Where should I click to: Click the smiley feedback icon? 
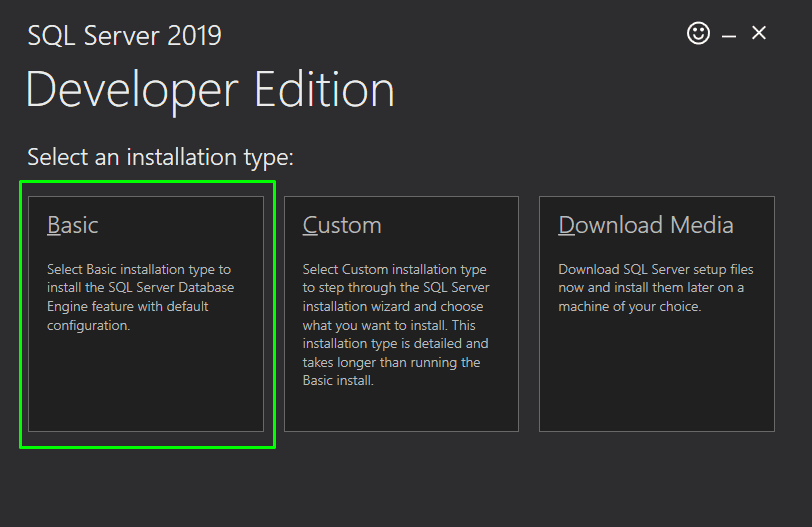coord(698,33)
